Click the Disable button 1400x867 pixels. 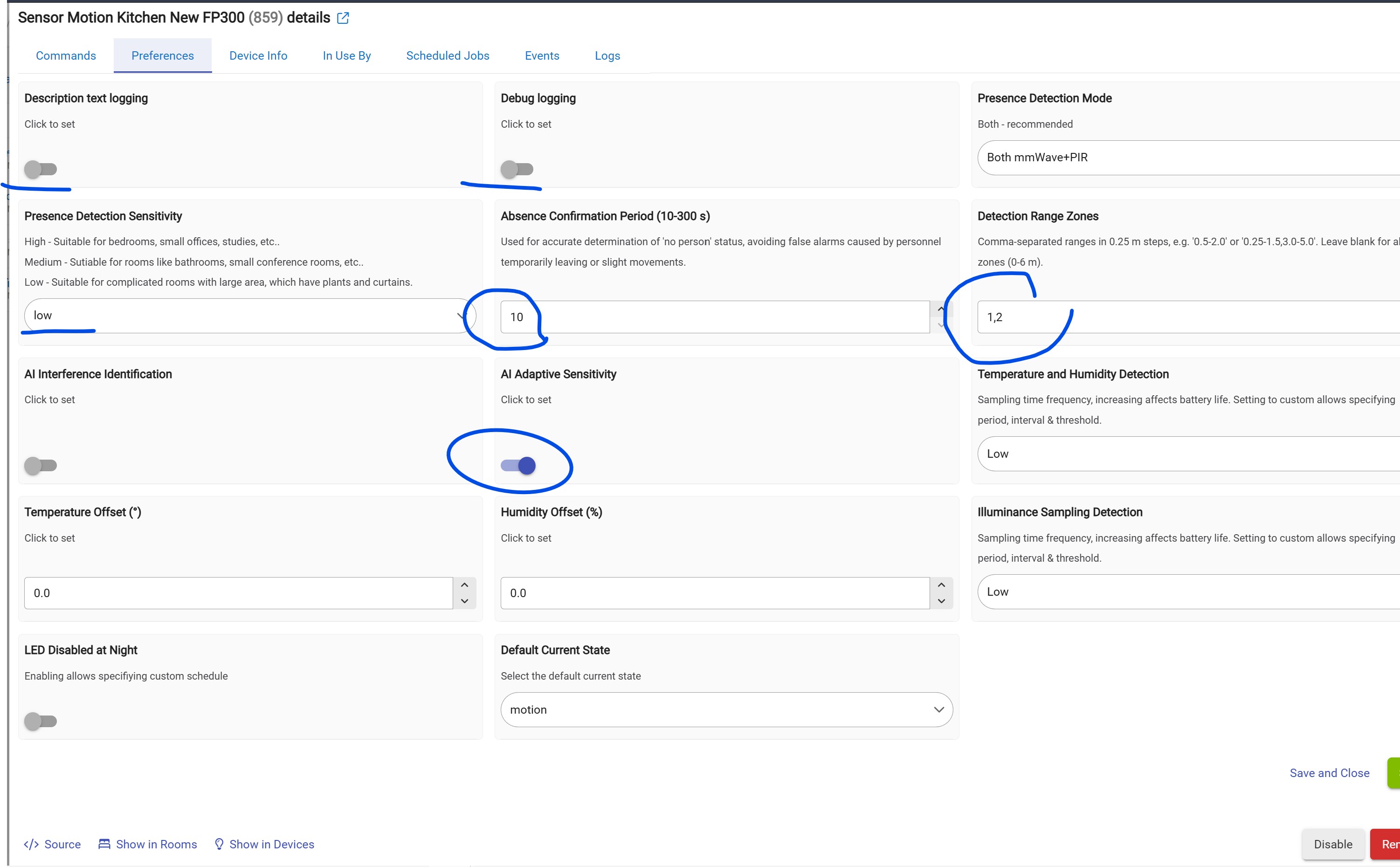point(1333,844)
